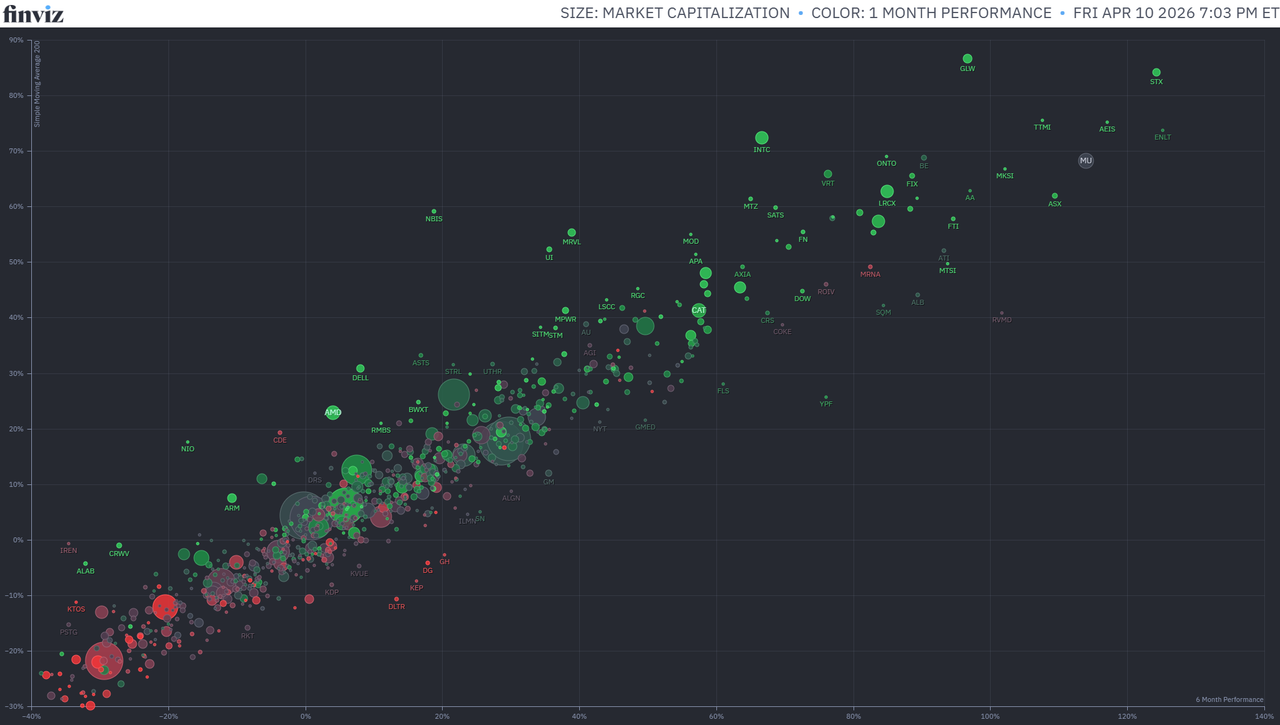Select the STX bubble
The height and width of the screenshot is (725, 1280).
pyautogui.click(x=1156, y=72)
